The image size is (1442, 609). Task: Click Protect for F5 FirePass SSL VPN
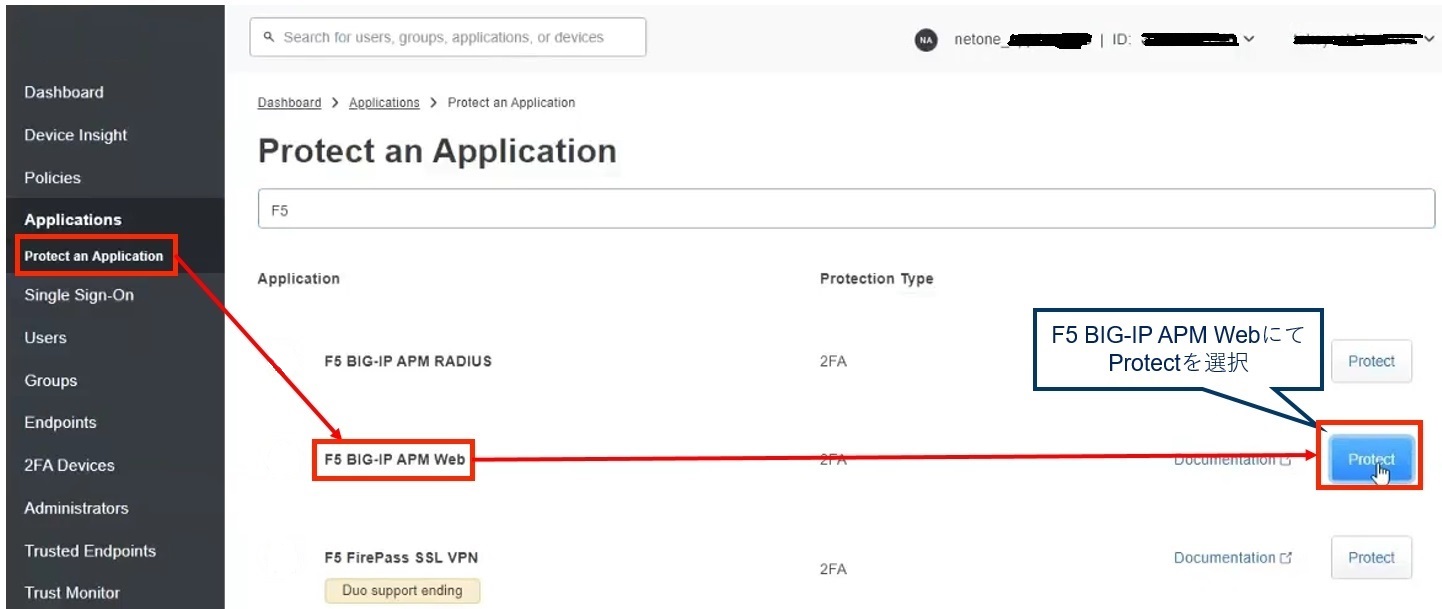(x=1371, y=558)
